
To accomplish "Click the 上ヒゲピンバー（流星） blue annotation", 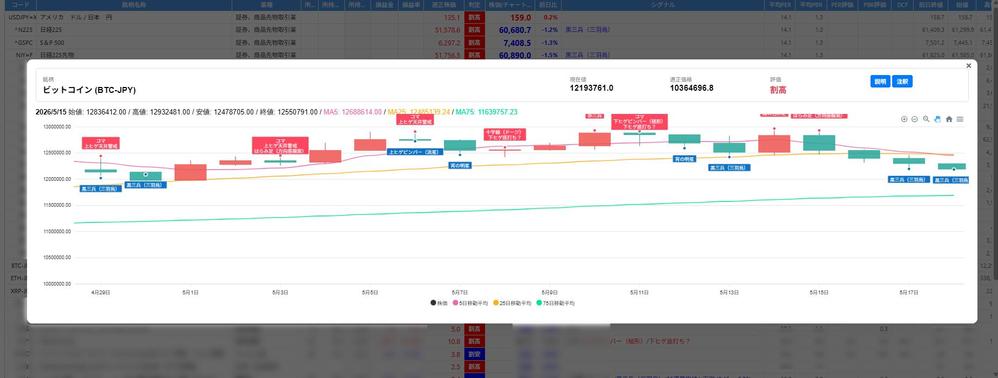I will coord(415,153).
